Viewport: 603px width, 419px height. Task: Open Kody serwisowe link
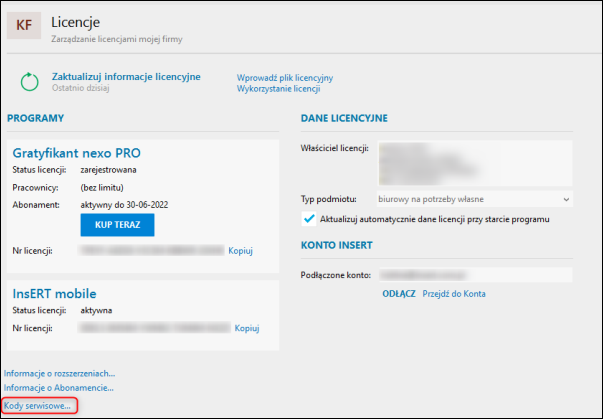tap(37, 406)
